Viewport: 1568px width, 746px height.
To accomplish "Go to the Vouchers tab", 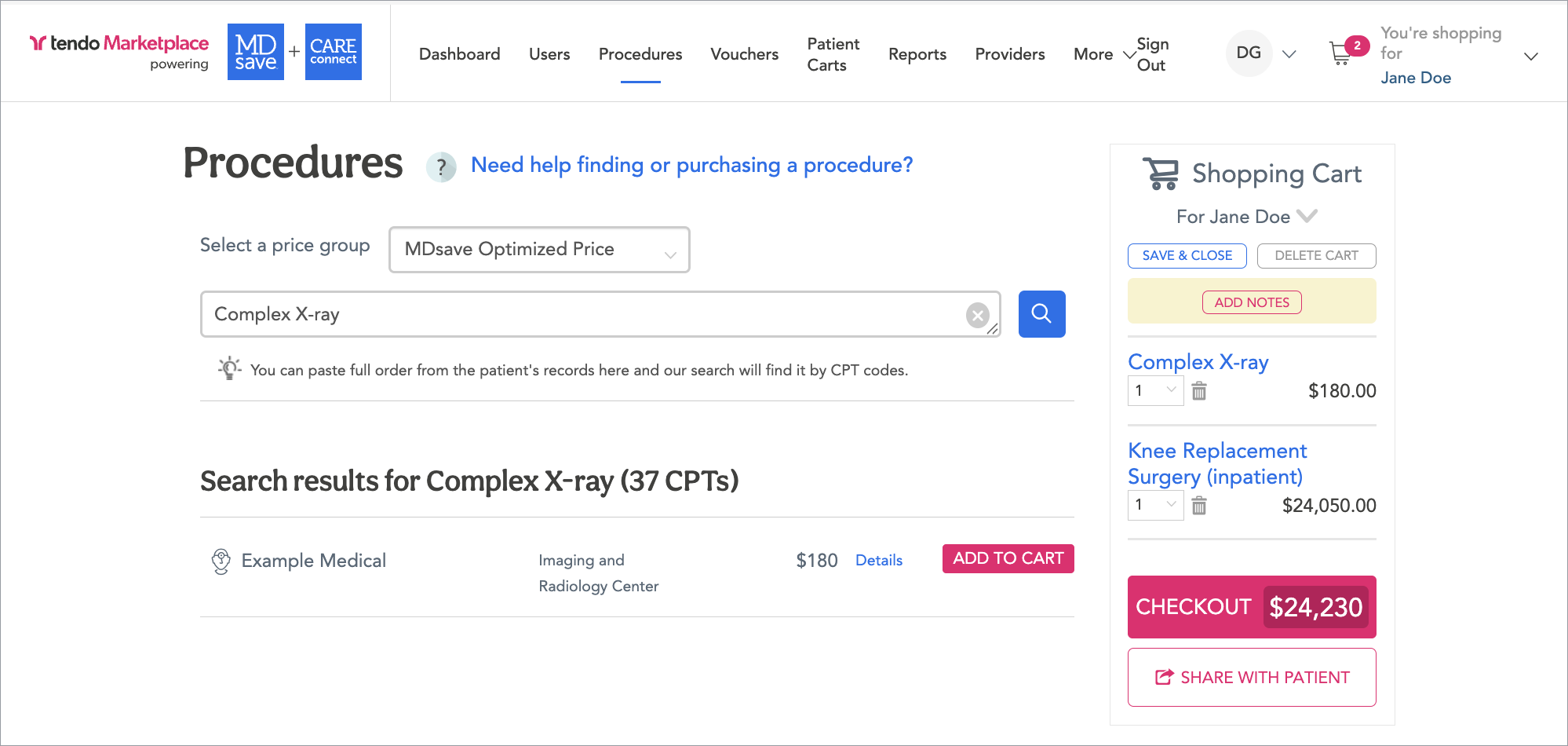I will [x=744, y=54].
